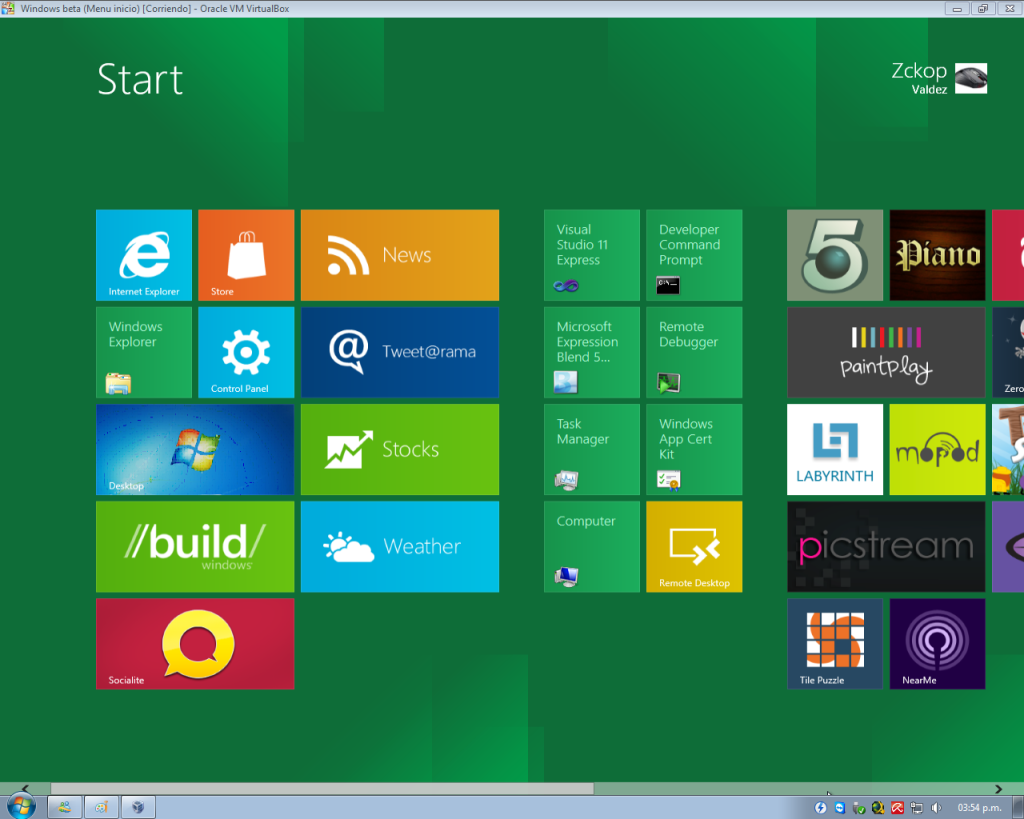Viewport: 1024px width, 819px height.
Task: Open Windows Live Messenger taskbar button
Action: coord(65,807)
